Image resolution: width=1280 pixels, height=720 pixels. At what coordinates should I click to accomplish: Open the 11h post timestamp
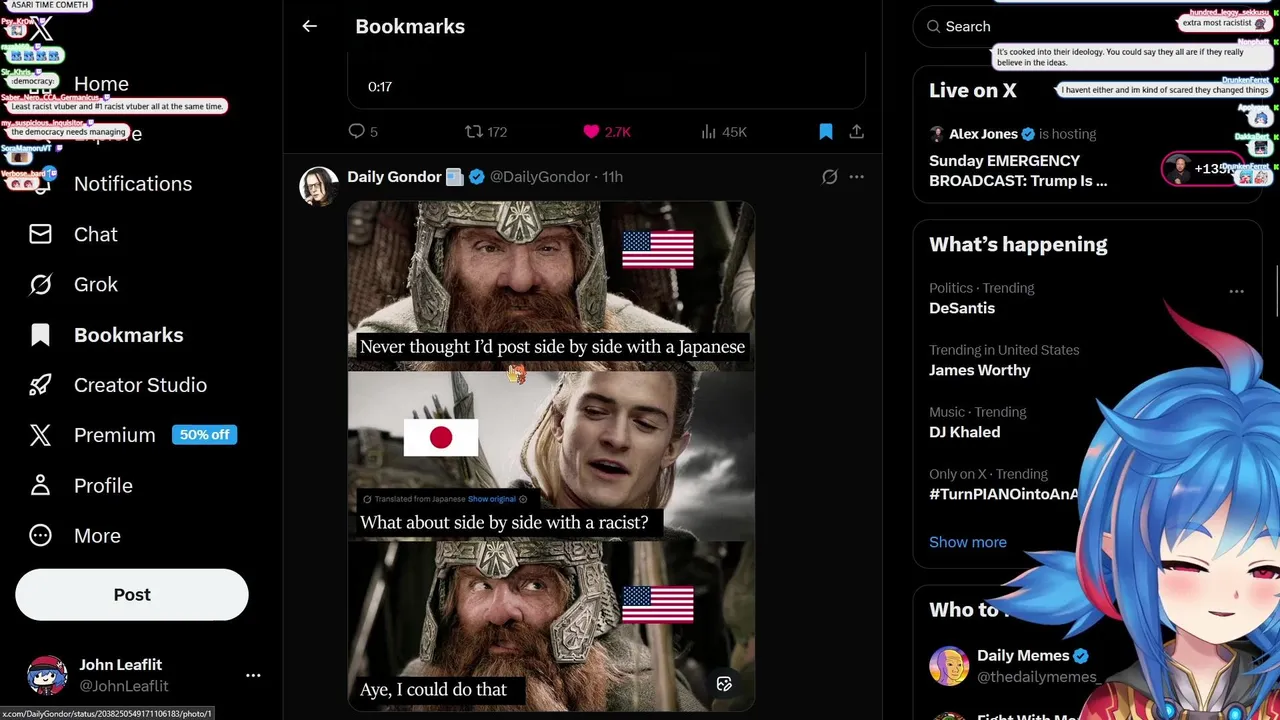tap(612, 176)
